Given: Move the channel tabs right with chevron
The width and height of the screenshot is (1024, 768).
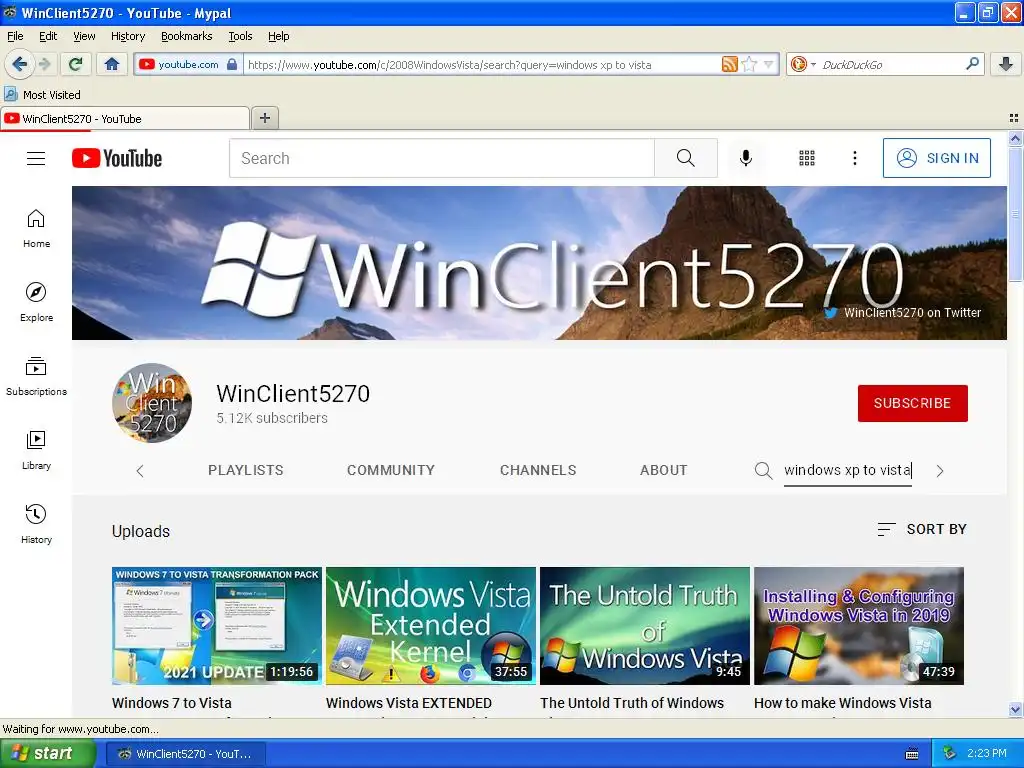Looking at the screenshot, I should coord(940,471).
